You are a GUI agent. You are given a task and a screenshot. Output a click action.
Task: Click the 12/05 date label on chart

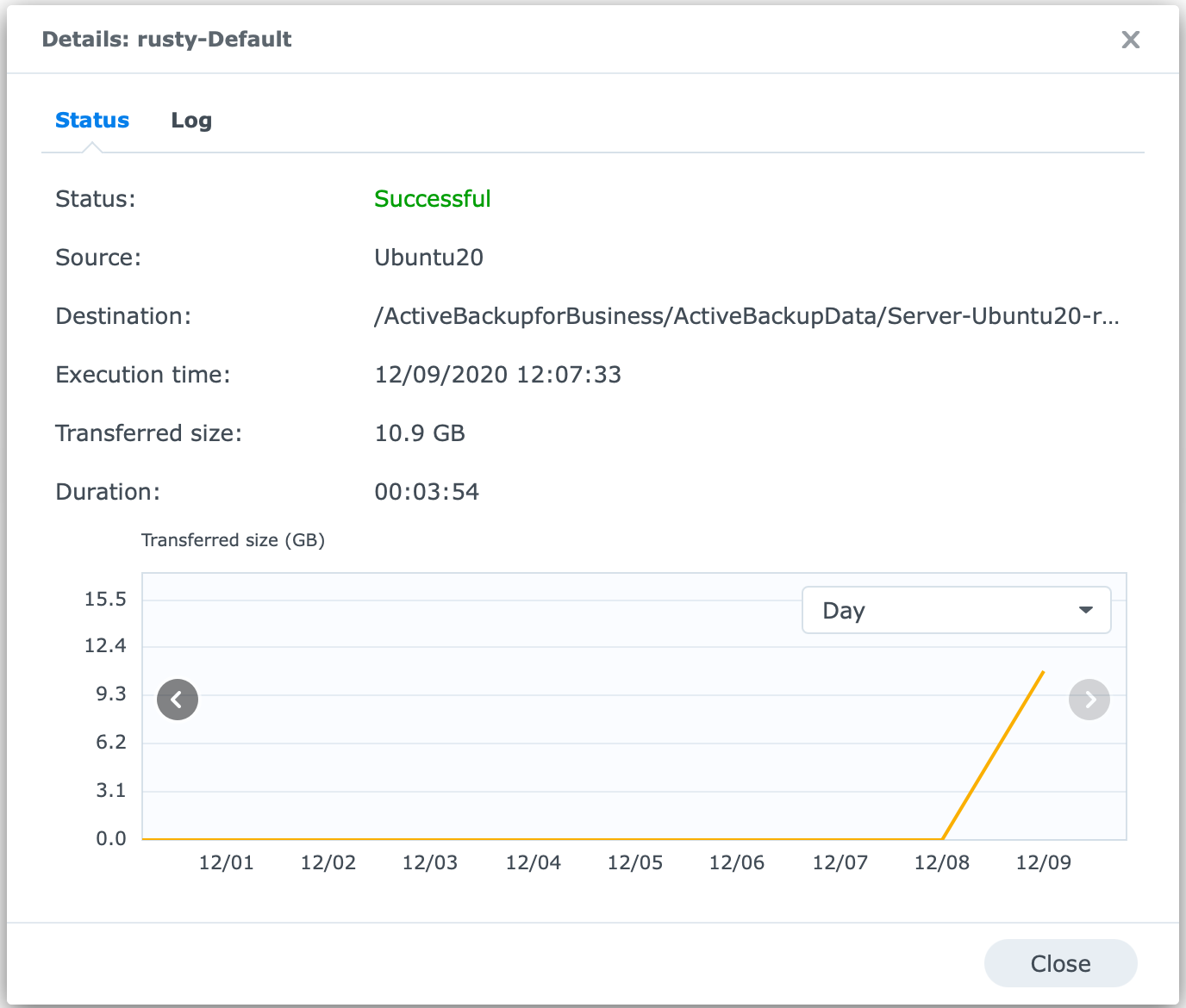pos(634,862)
